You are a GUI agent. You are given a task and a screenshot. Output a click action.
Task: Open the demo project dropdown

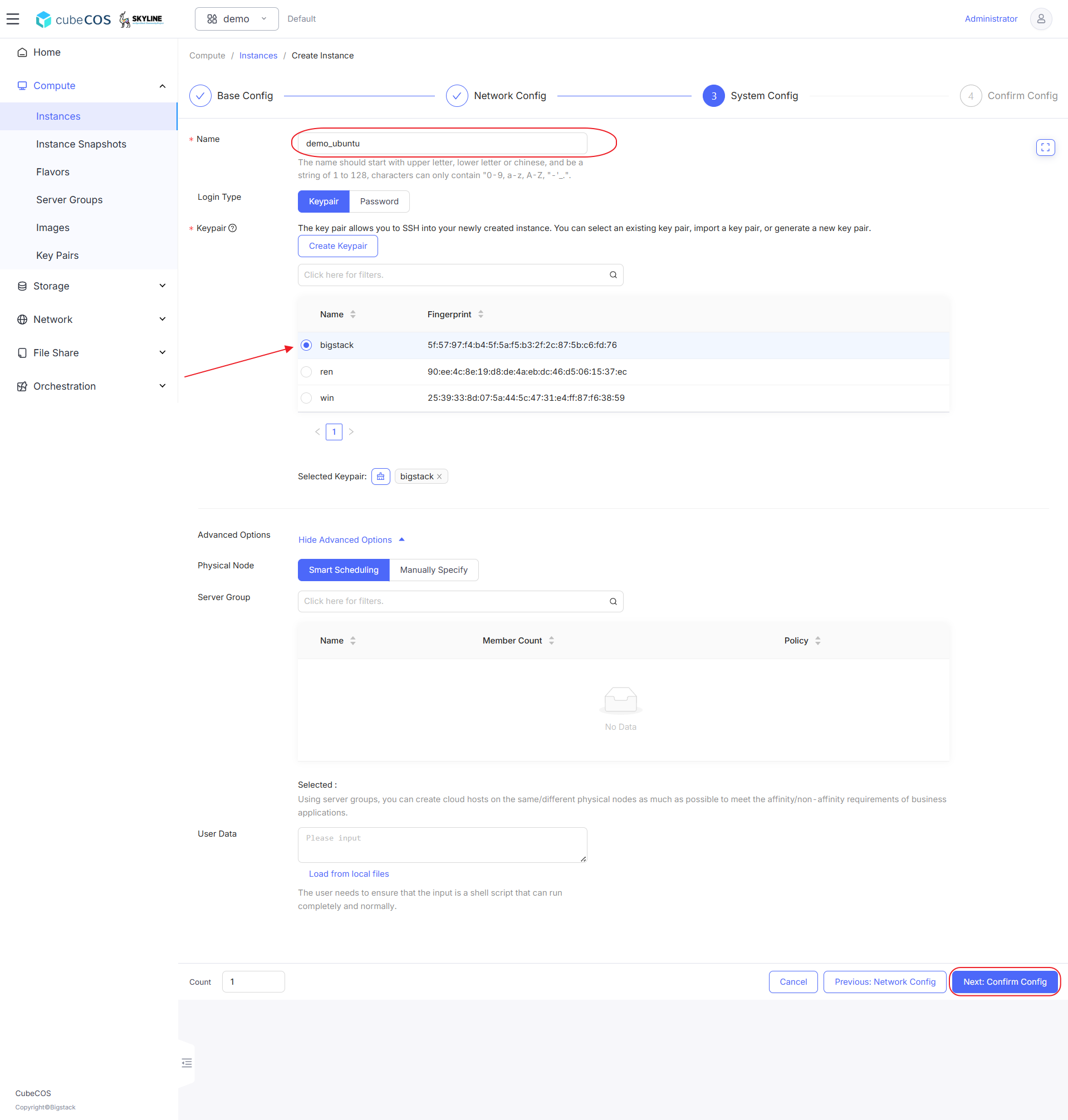[236, 19]
